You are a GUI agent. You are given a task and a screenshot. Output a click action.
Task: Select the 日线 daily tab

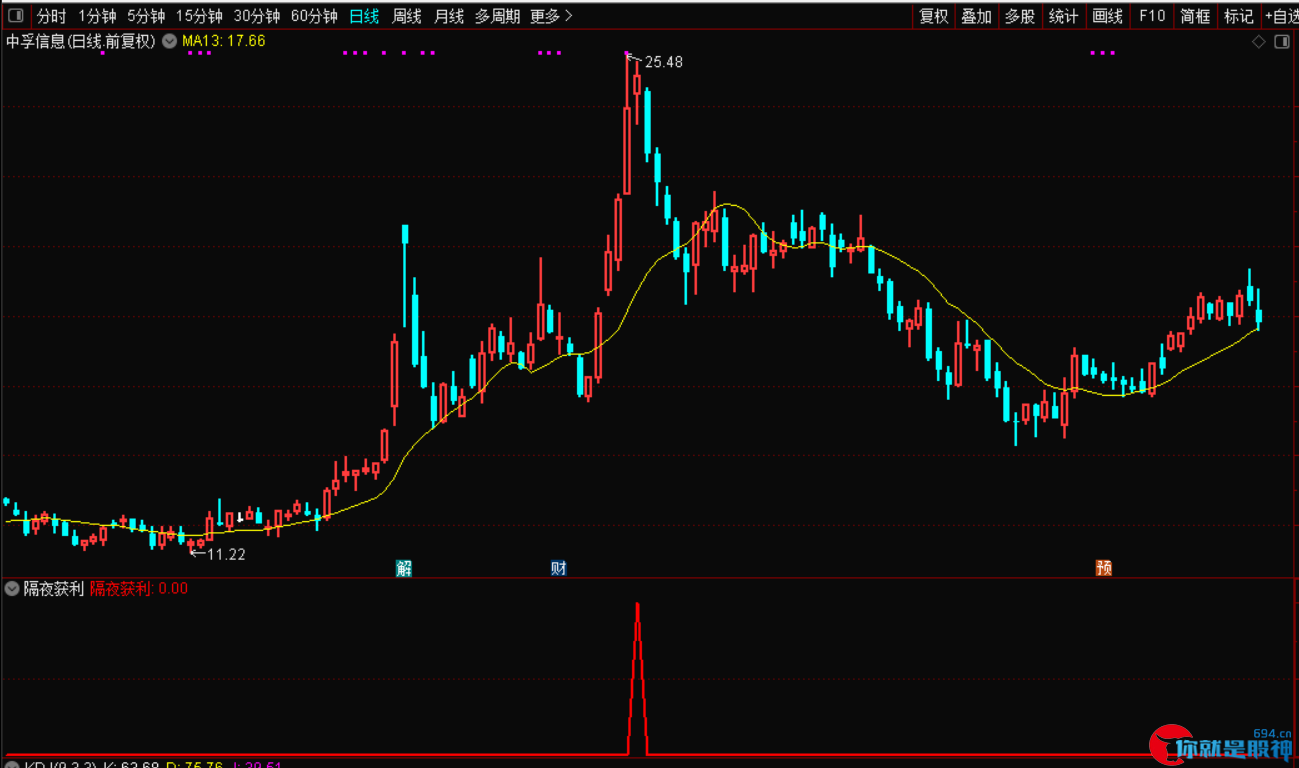click(x=364, y=16)
